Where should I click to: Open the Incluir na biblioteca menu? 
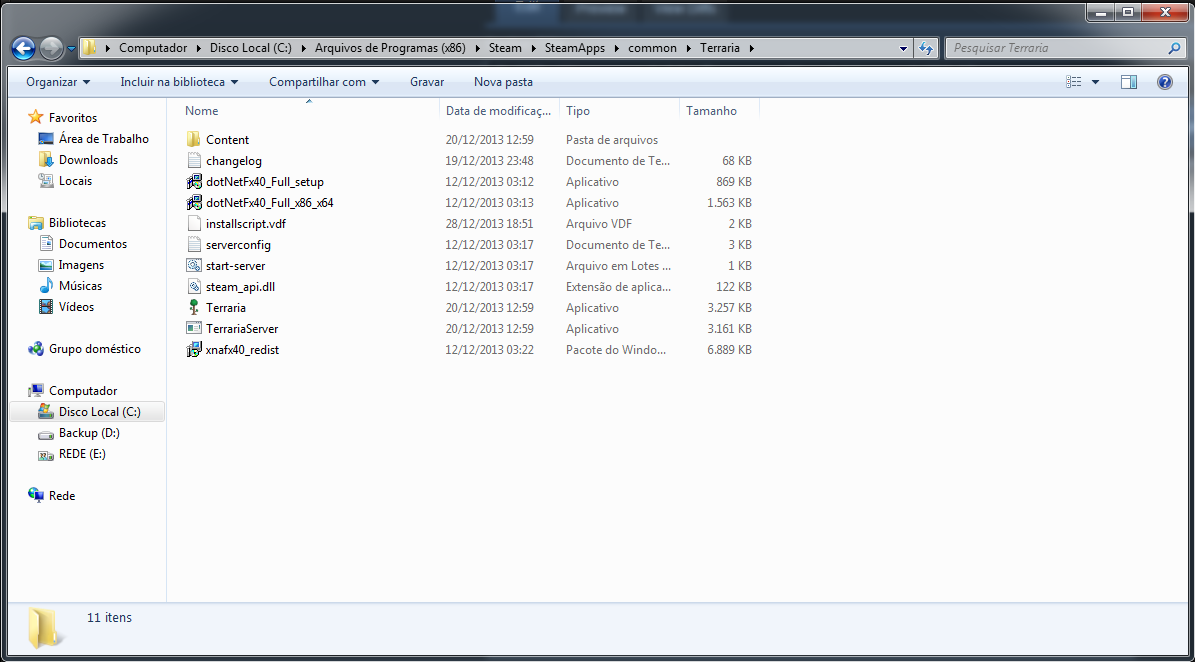[179, 82]
